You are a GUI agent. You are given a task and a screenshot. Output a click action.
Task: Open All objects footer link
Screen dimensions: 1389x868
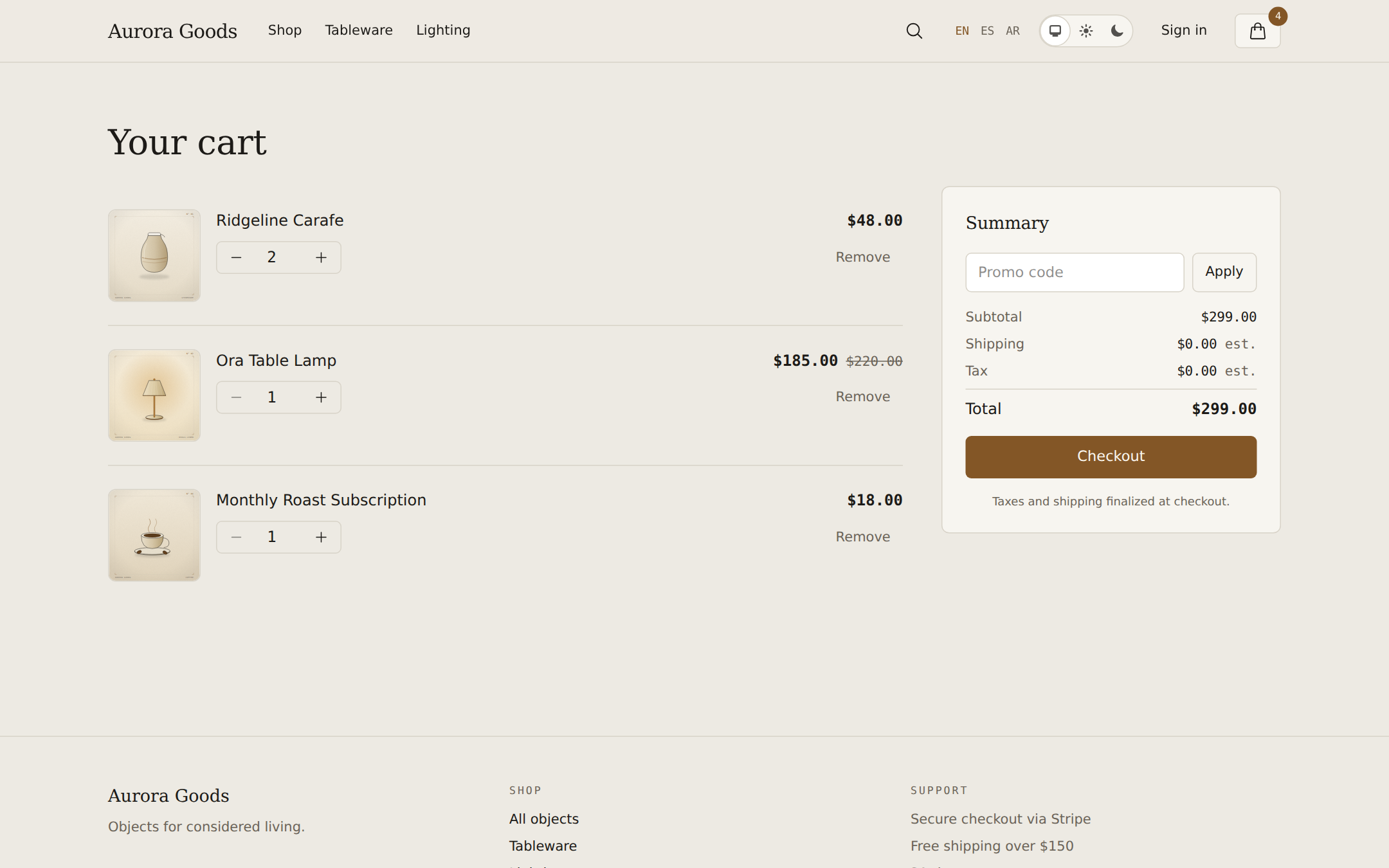pyautogui.click(x=544, y=819)
